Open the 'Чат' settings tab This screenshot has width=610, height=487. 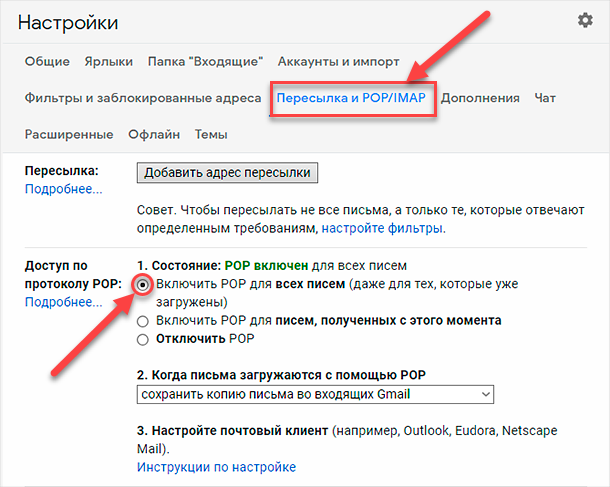(x=545, y=98)
